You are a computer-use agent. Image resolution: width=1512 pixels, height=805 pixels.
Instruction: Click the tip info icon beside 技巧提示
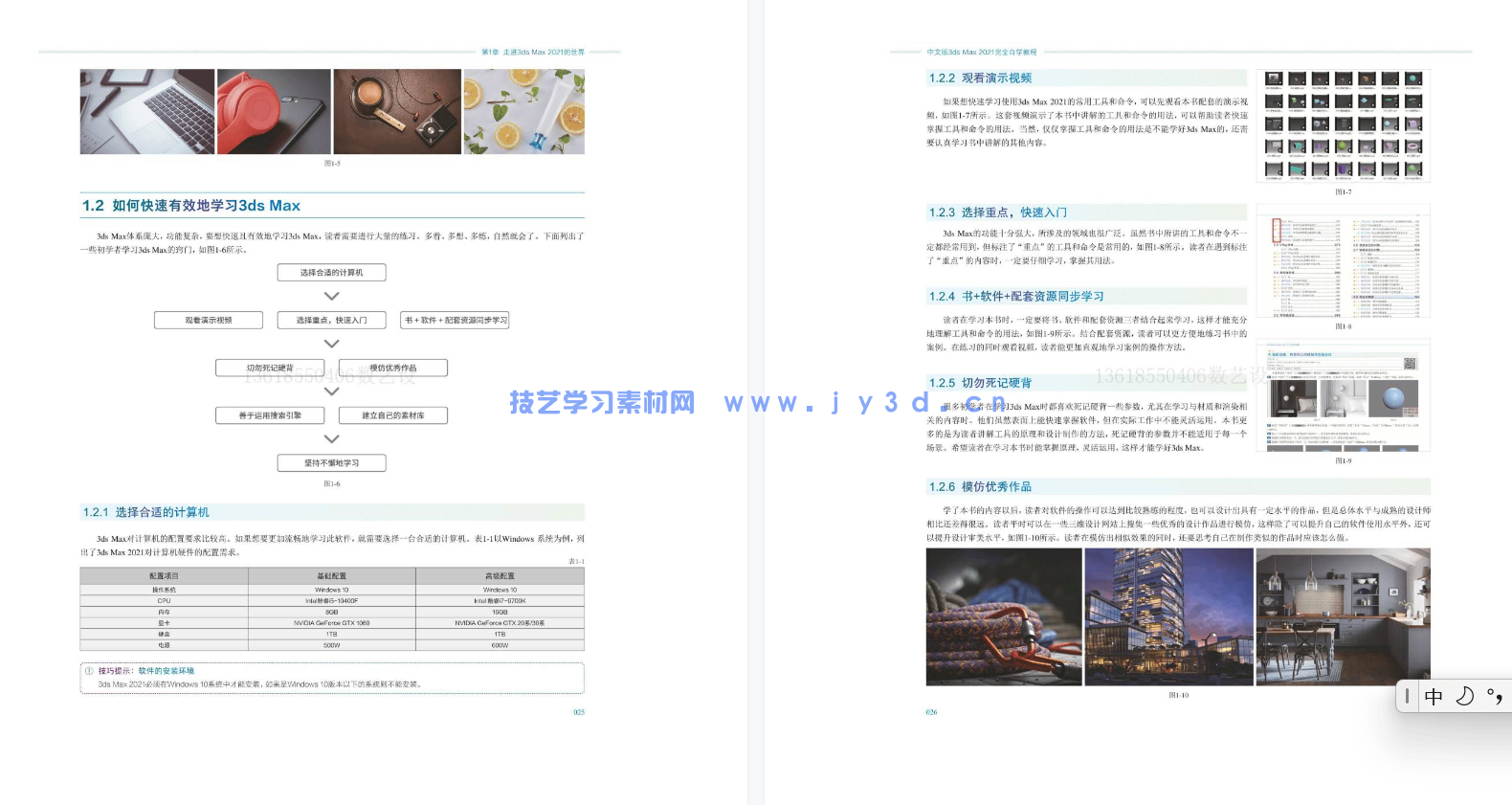pyautogui.click(x=89, y=671)
